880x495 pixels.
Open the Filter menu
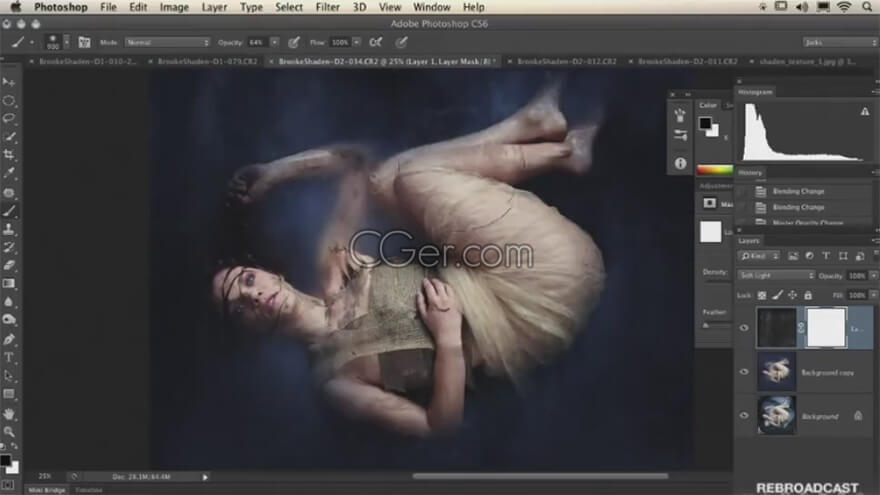(x=327, y=7)
